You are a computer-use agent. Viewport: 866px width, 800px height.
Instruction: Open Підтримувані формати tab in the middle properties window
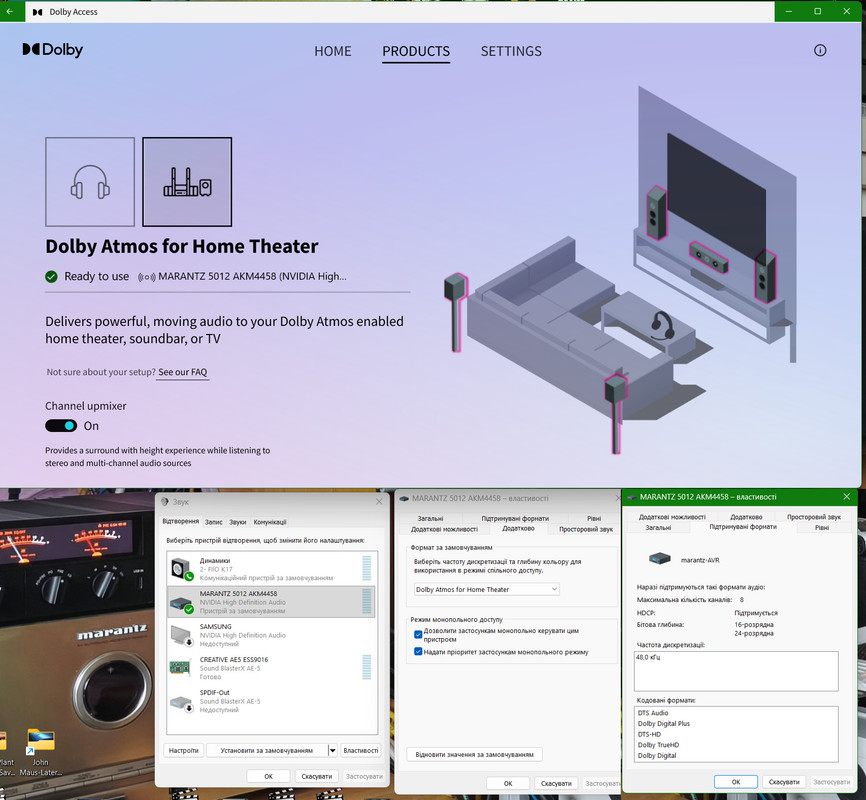tap(515, 518)
